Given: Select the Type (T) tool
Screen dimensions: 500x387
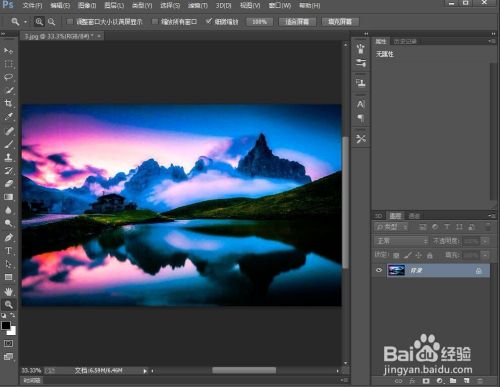Looking at the screenshot, I should click(8, 251).
